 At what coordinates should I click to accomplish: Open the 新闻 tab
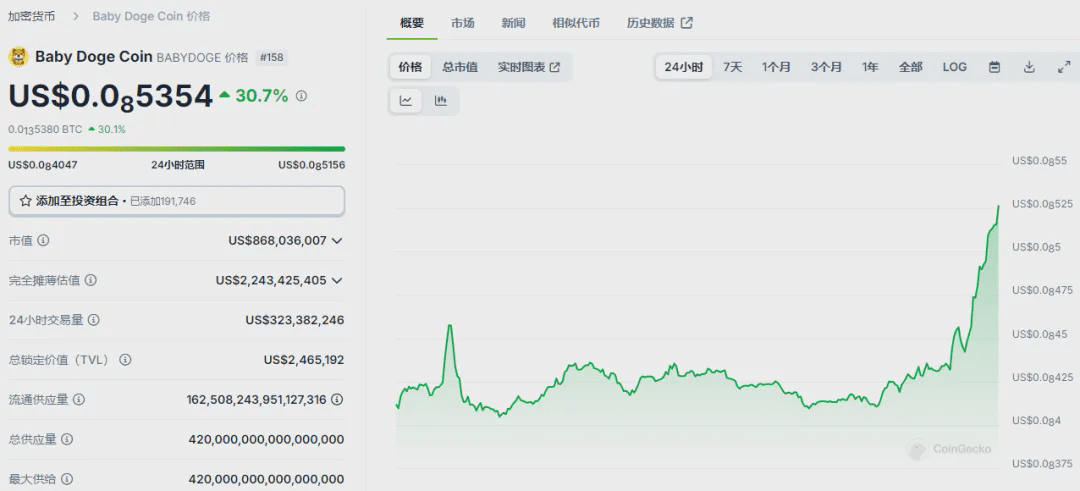[x=513, y=23]
